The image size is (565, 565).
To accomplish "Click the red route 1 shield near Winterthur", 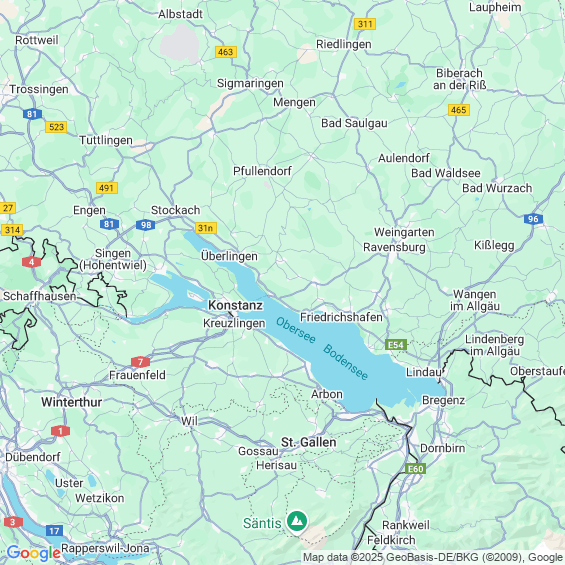I will point(60,431).
